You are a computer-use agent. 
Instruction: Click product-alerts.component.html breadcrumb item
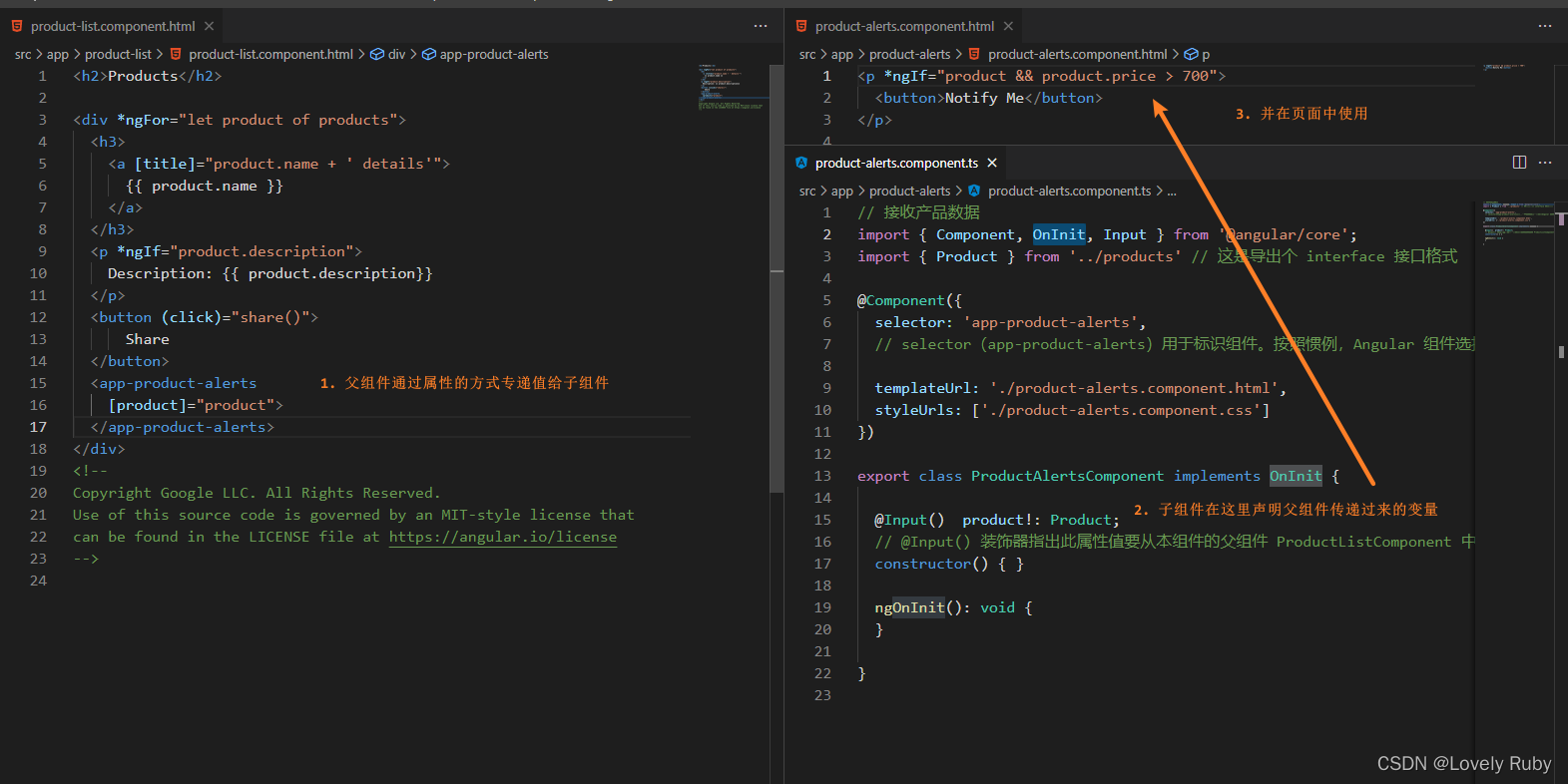tap(1077, 54)
